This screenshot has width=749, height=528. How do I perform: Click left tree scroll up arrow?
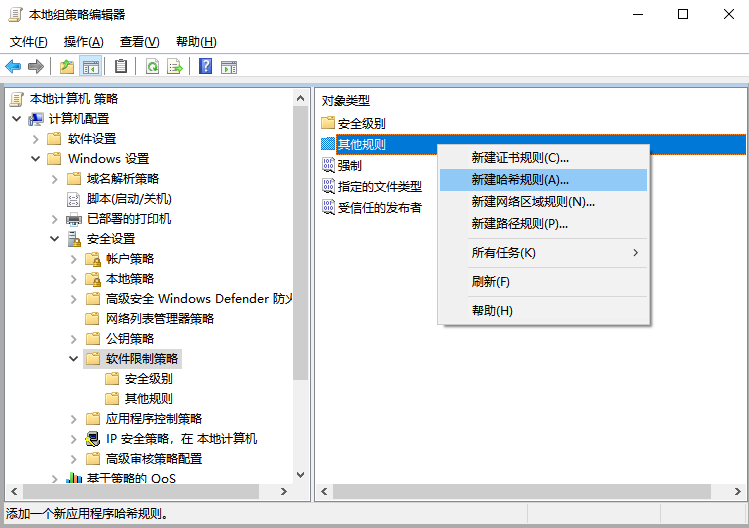pyautogui.click(x=300, y=98)
